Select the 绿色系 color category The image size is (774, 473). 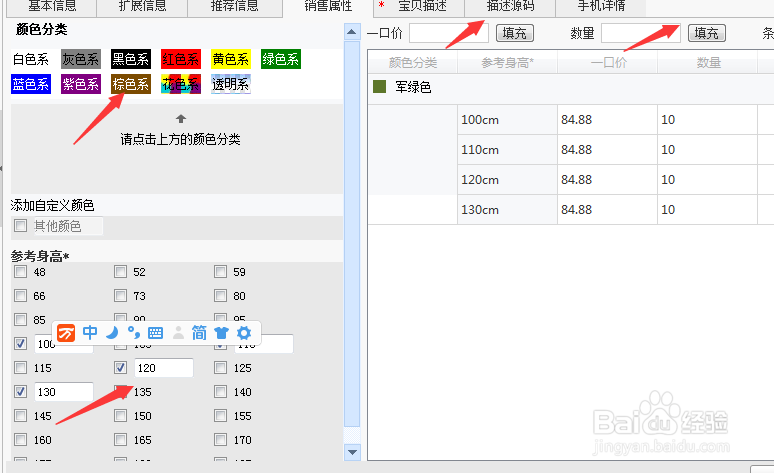[x=280, y=59]
